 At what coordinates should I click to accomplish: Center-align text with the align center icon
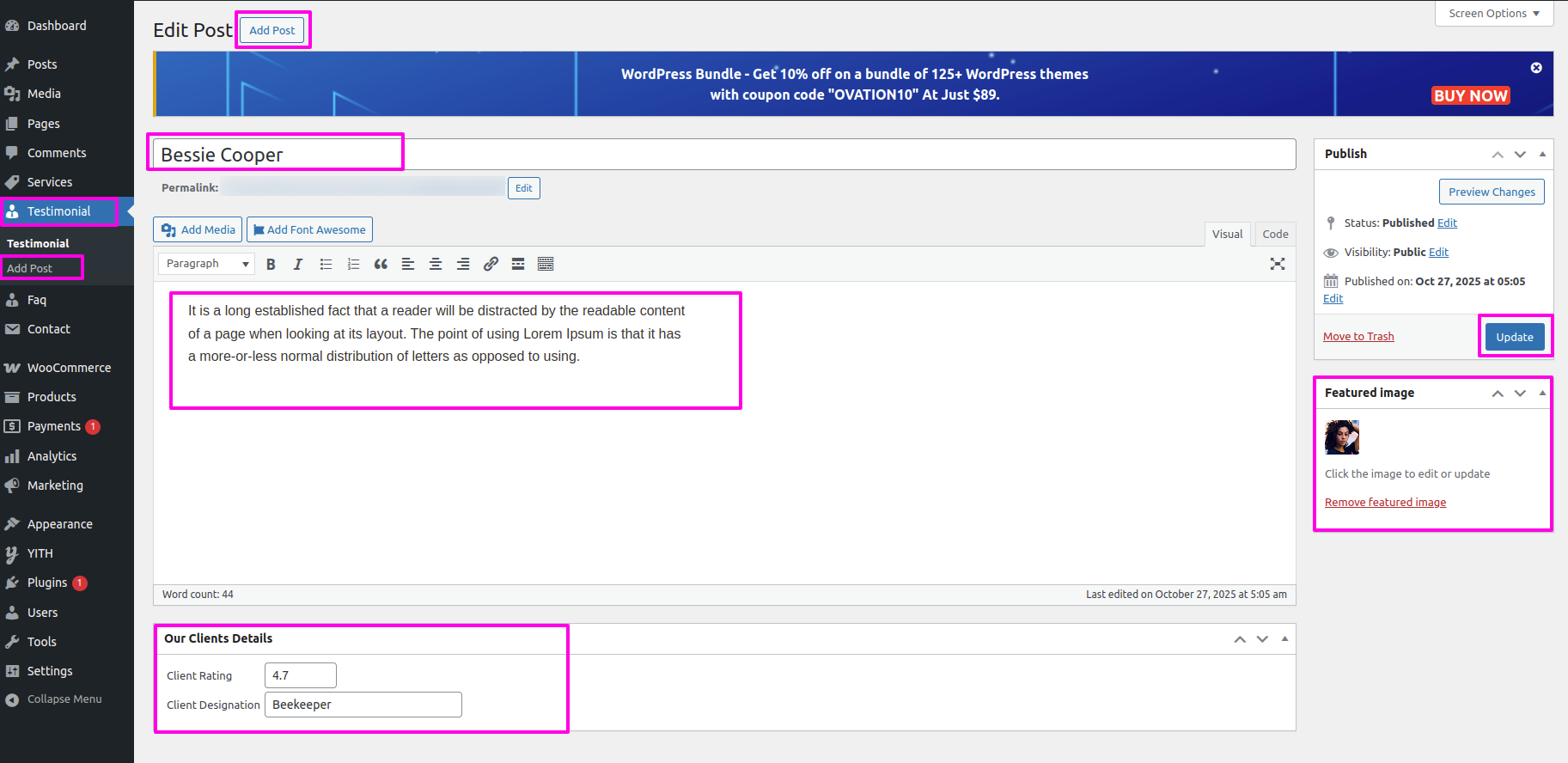[x=436, y=265]
